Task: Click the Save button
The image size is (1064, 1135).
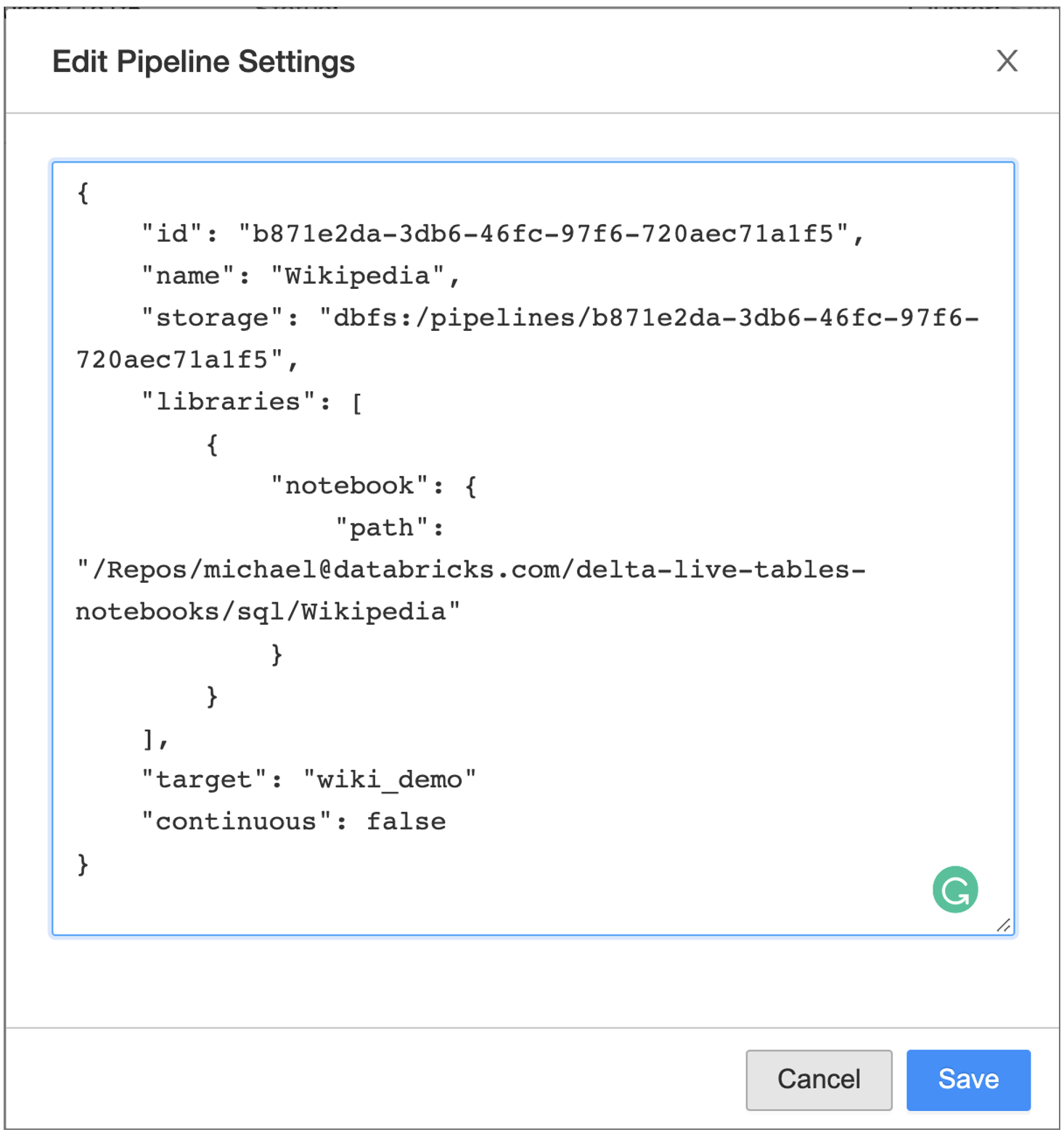Action: [968, 1079]
